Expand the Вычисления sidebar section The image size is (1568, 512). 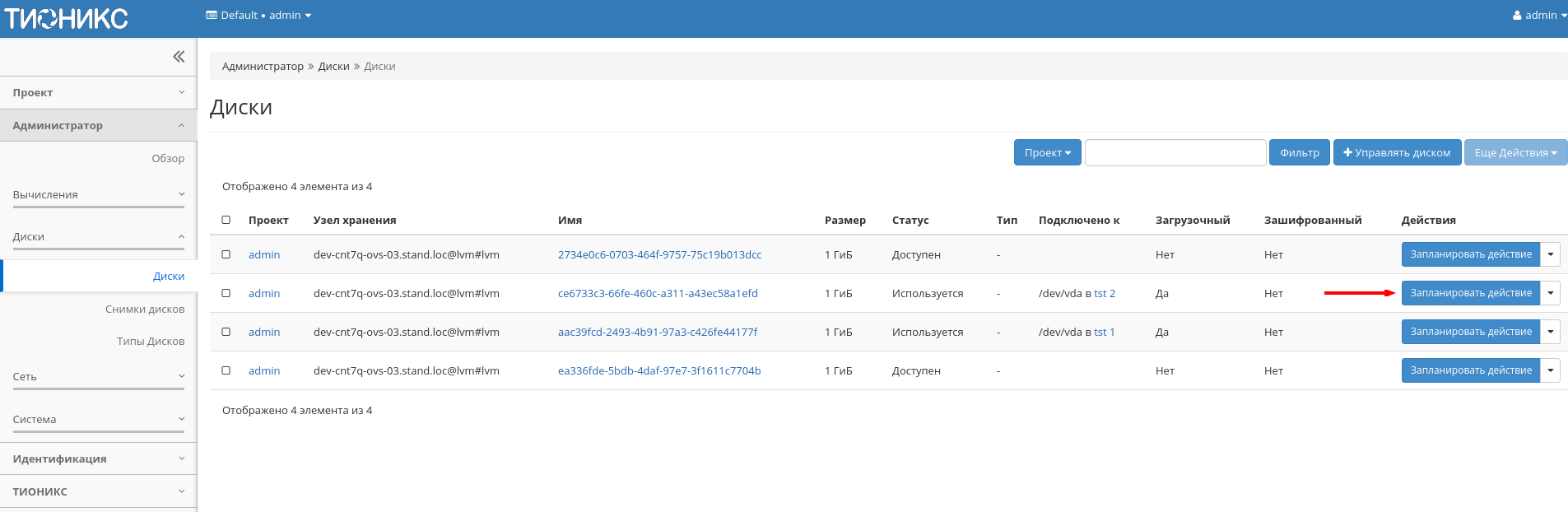(x=98, y=195)
